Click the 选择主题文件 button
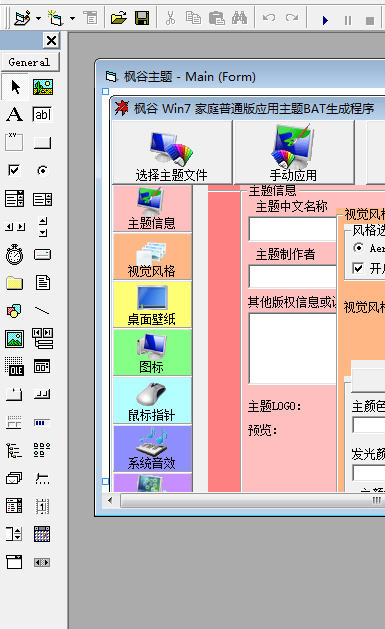This screenshot has height=629, width=385. tap(172, 152)
